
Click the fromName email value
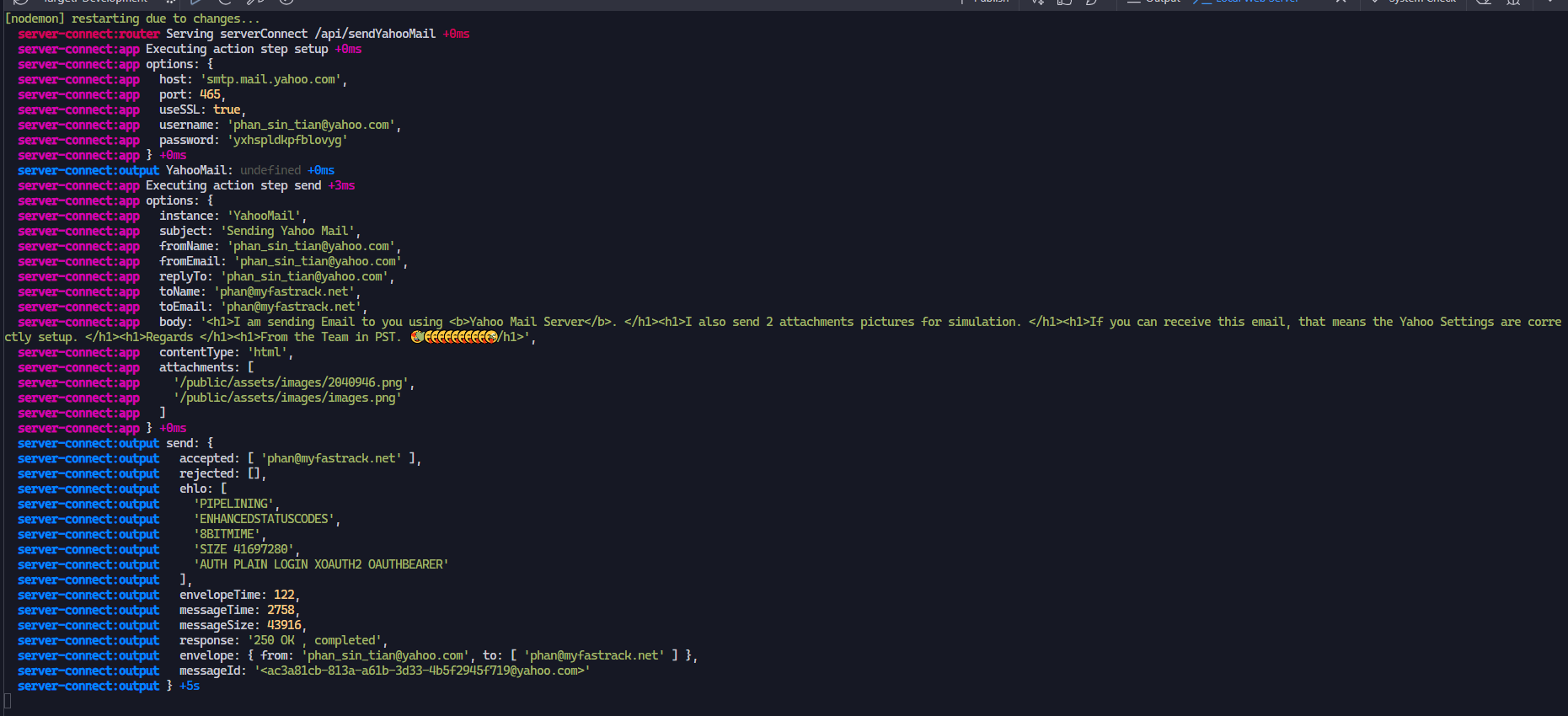point(311,246)
